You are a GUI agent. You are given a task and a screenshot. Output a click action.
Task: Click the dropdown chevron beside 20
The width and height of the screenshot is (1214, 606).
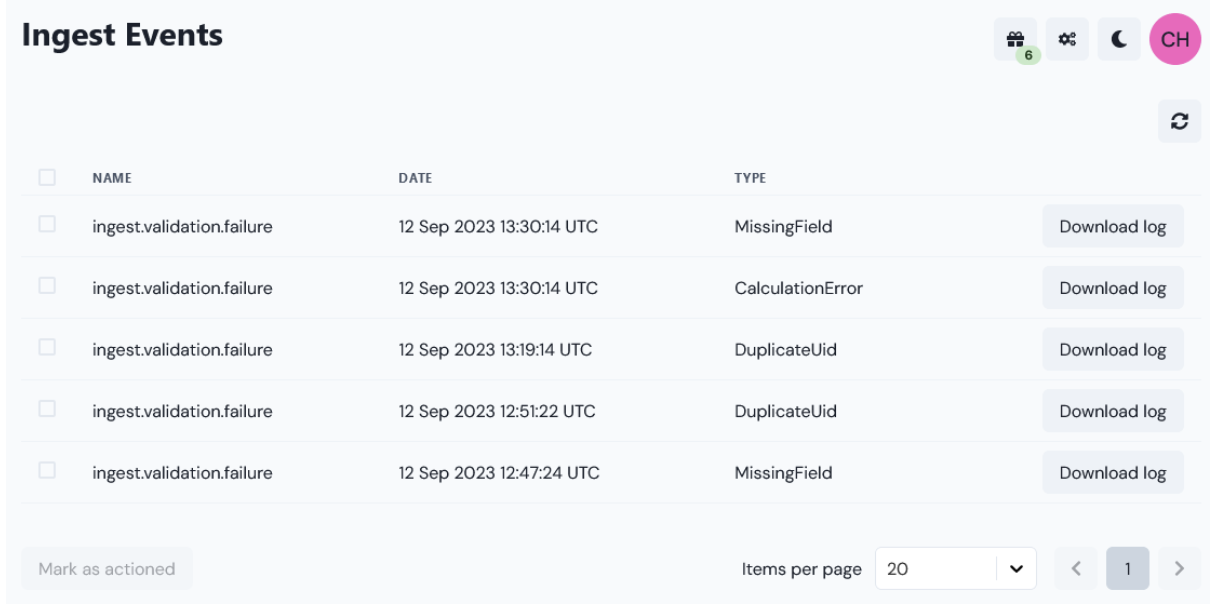[1017, 569]
